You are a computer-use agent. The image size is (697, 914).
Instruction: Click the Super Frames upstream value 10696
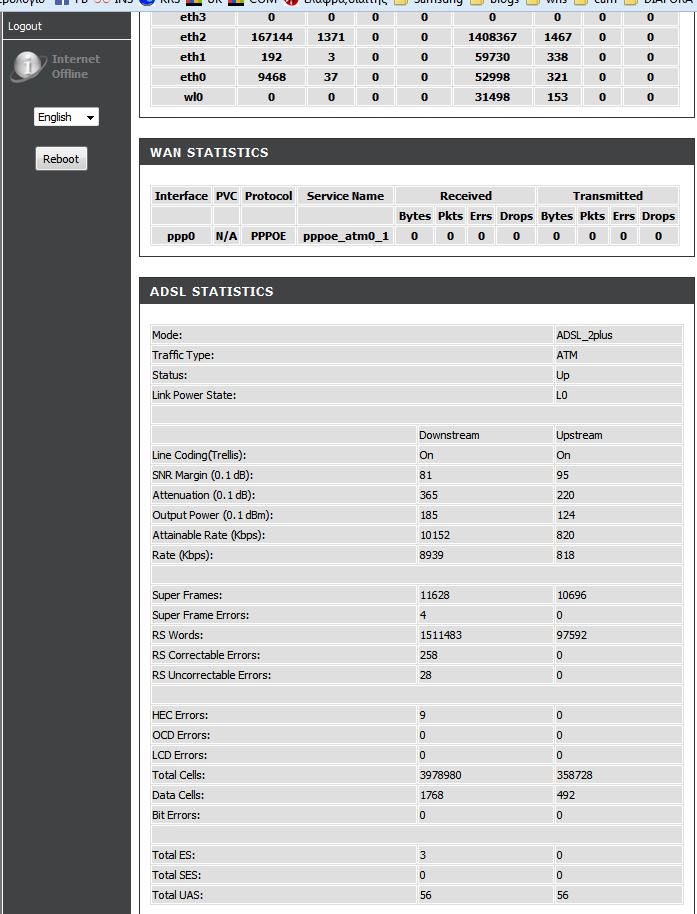572,595
